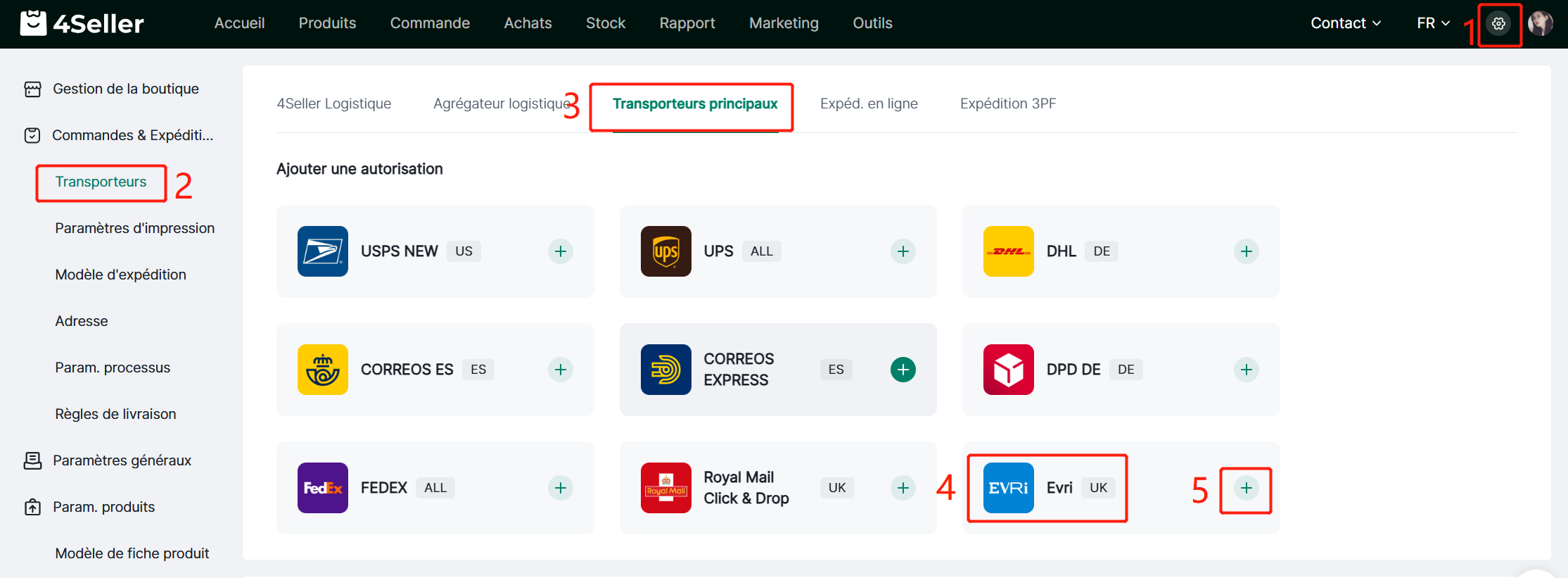Add FEDEX authorization plus button

pos(561,488)
